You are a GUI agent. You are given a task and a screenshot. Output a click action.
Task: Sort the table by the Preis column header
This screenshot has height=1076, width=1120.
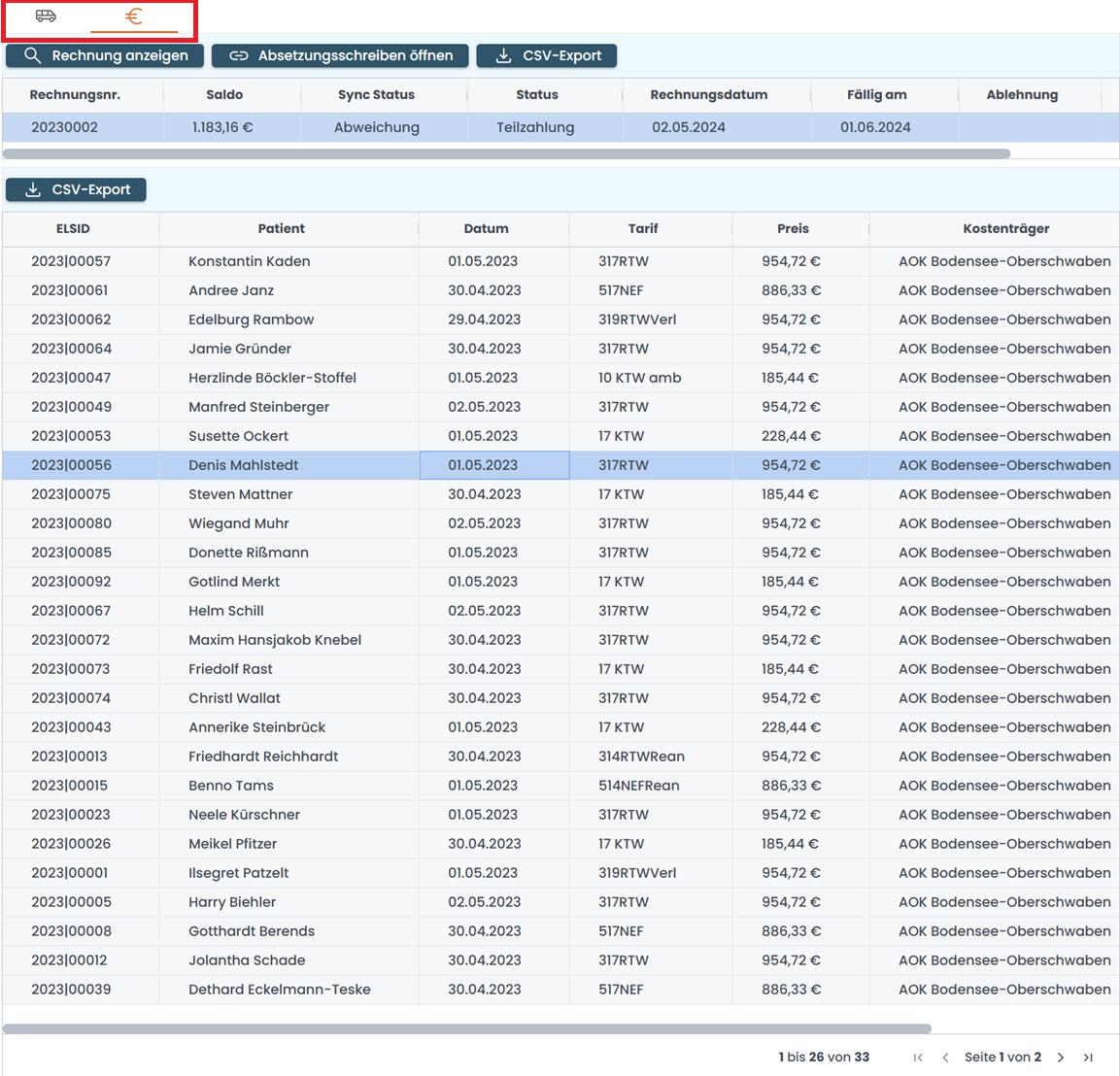793,229
